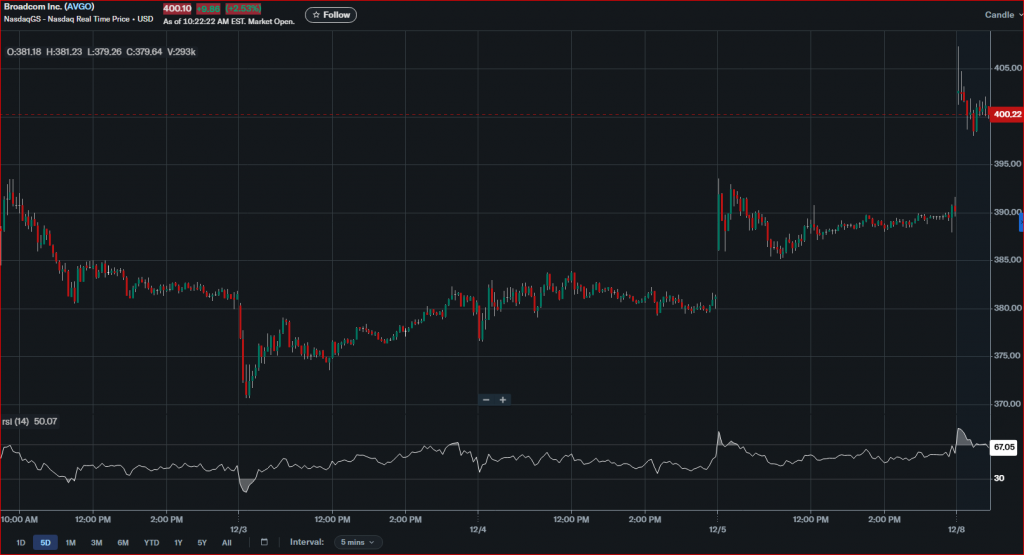
Task: Zoom in with the plus icon
Action: tap(503, 400)
